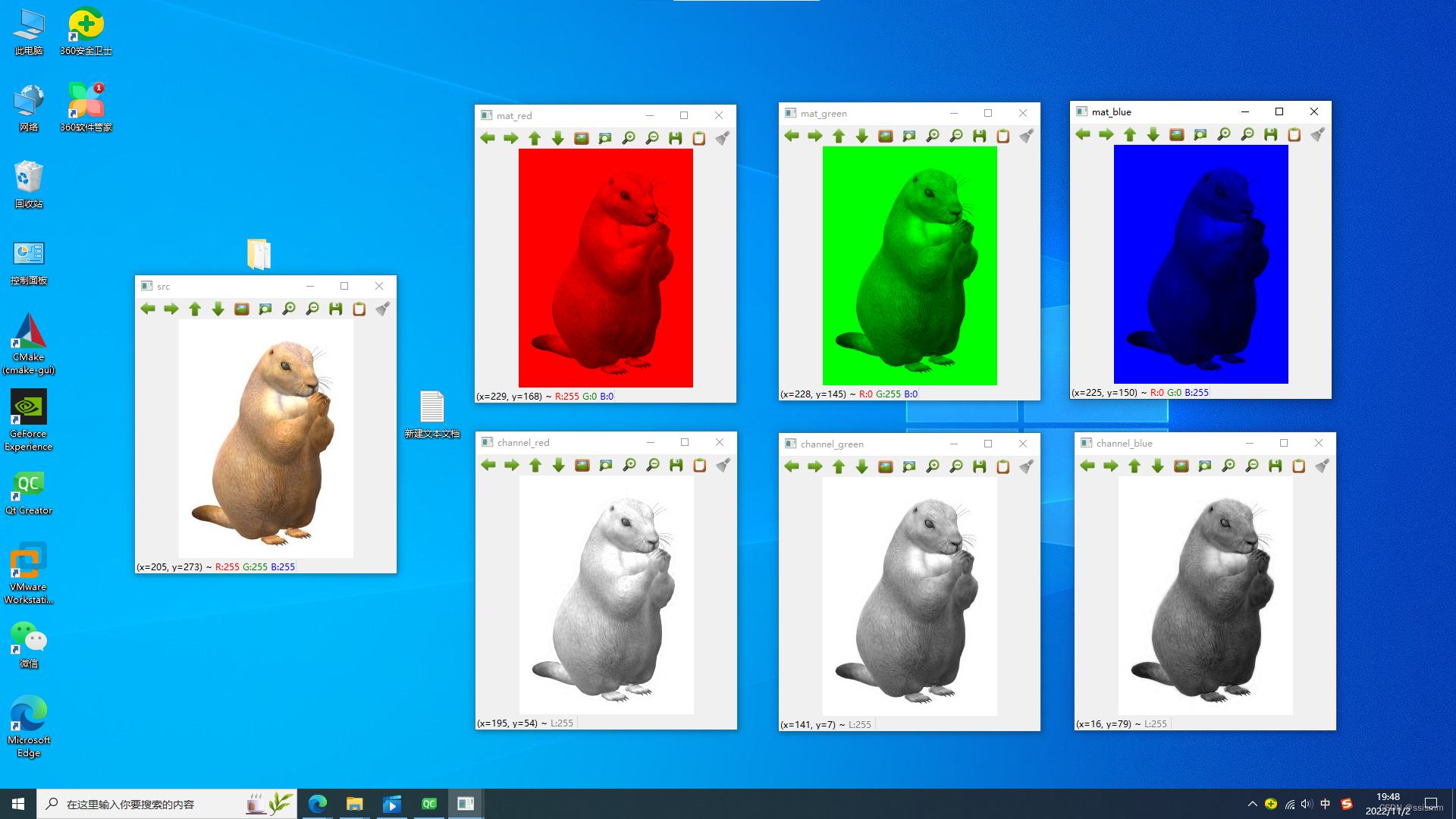
Task: Zoom in on the mat_red image
Action: click(629, 138)
